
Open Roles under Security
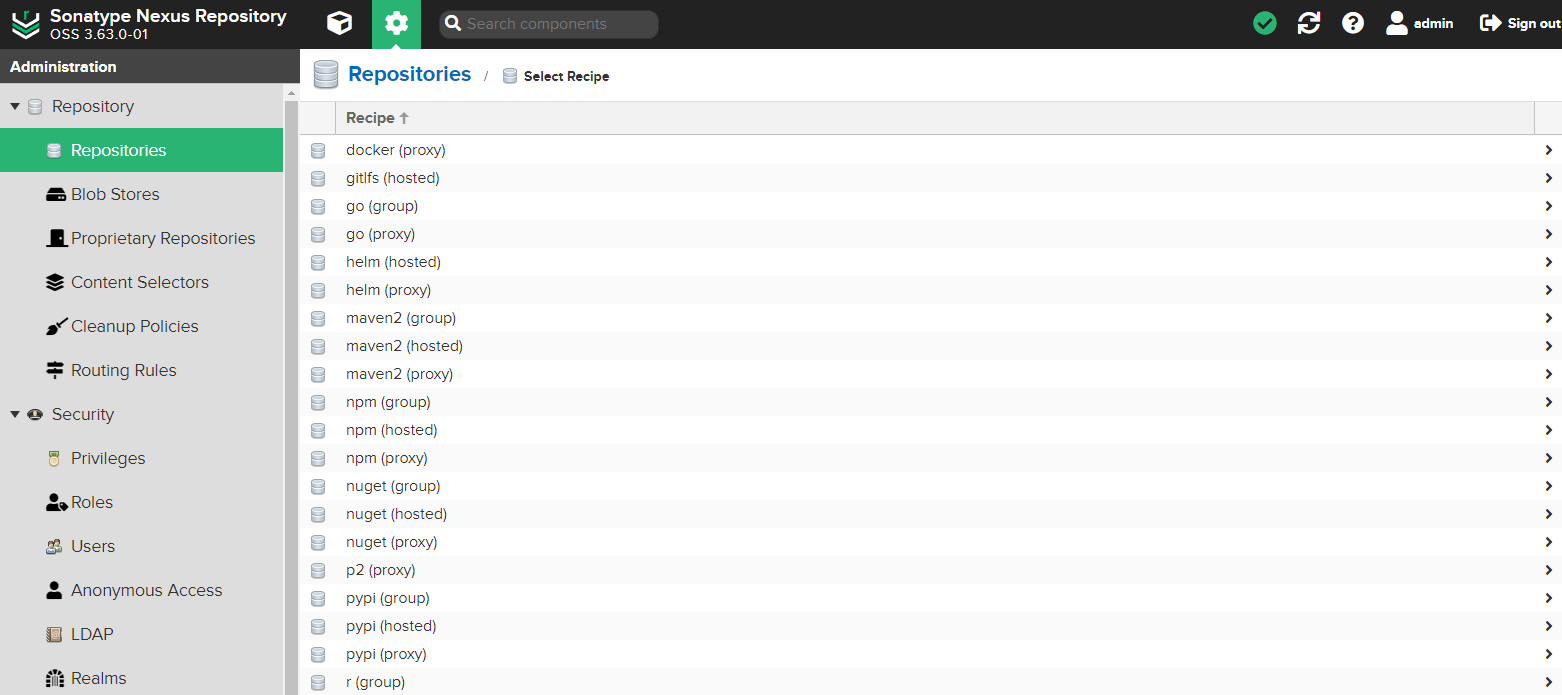142,502
